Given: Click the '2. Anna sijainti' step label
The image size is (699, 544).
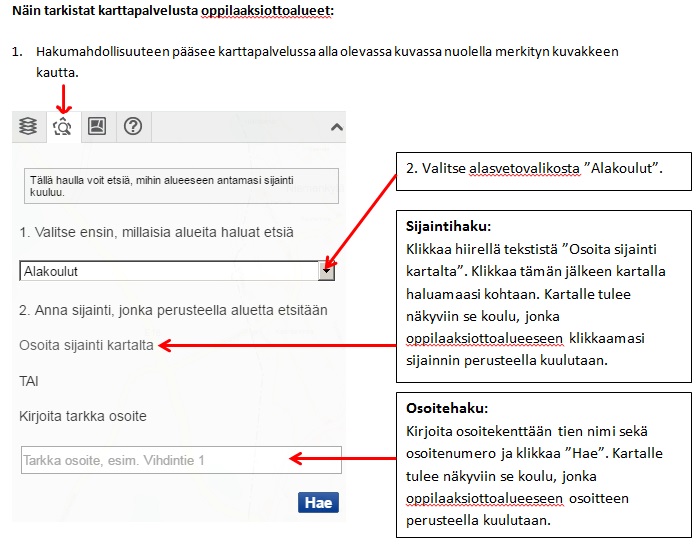Looking at the screenshot, I should tap(173, 310).
